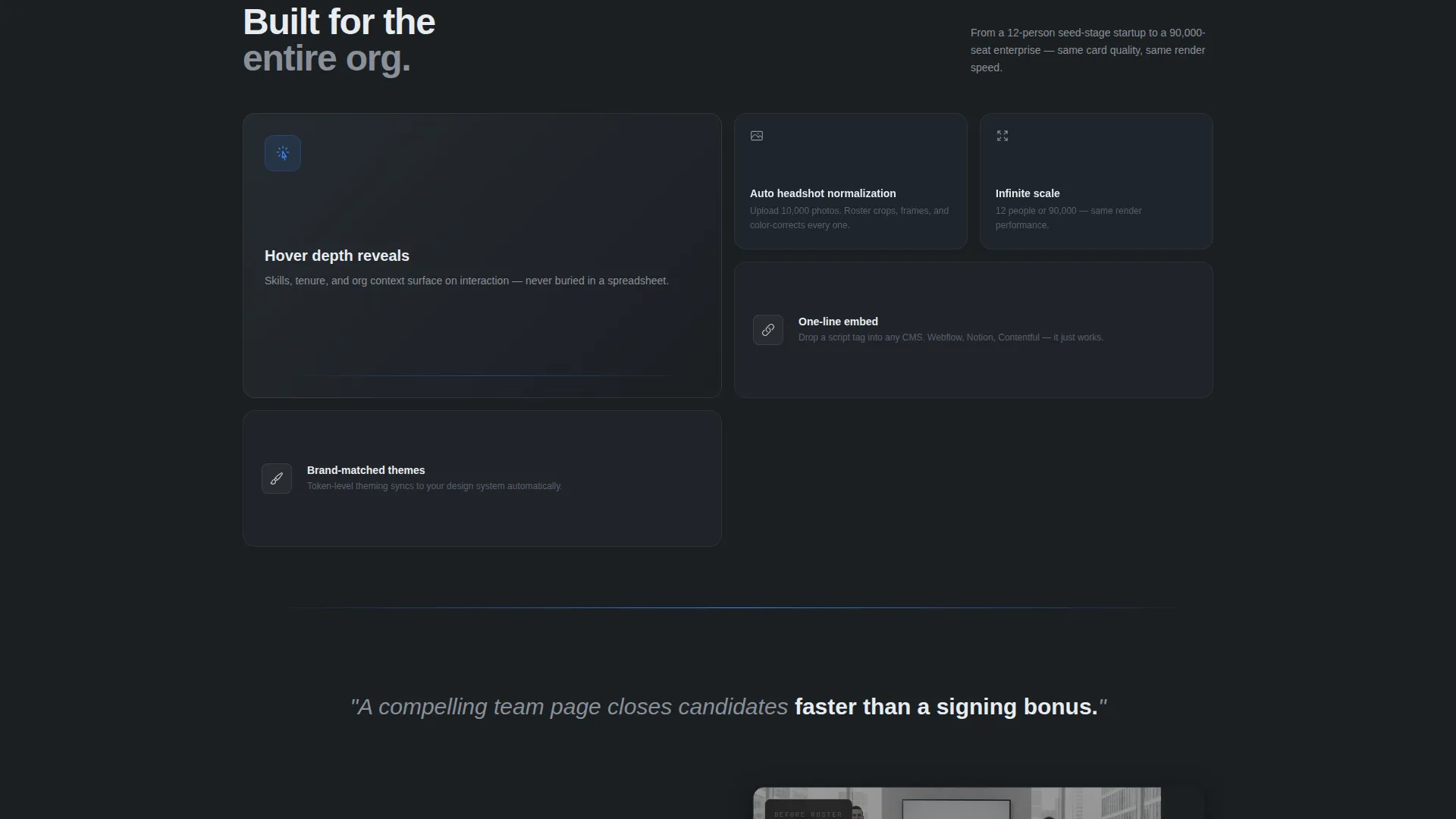Select the Infinite scale card title
This screenshot has height=819, width=1456.
(1028, 193)
